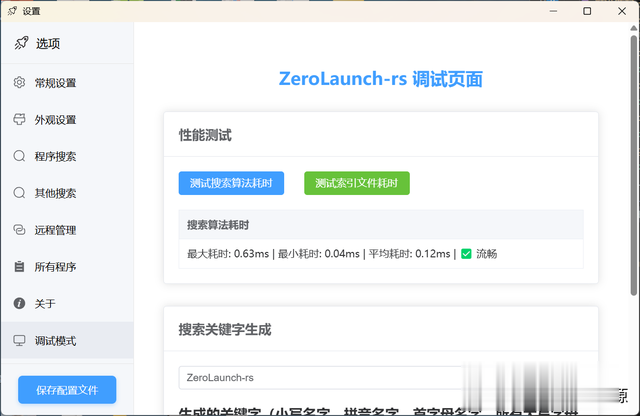Click the clipboard icon for 所有程序
The image size is (640, 416).
coord(19,267)
